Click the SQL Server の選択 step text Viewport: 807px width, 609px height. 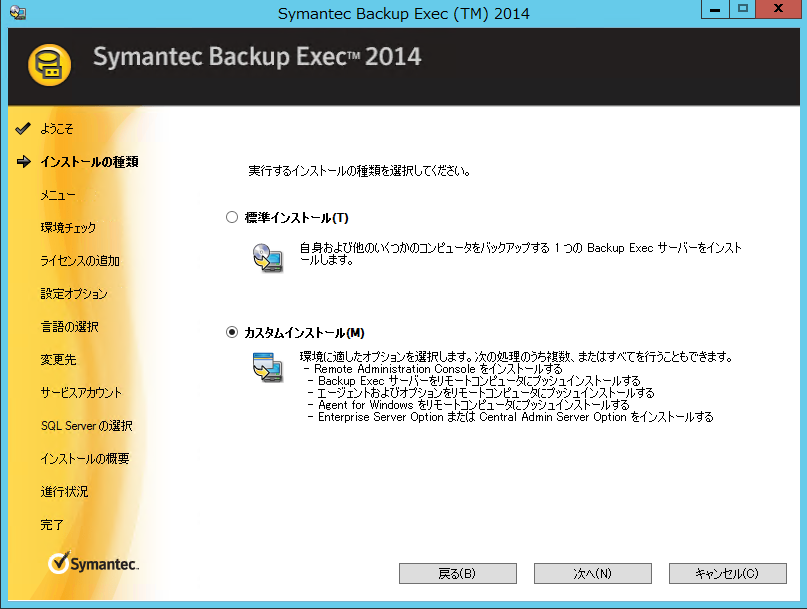86,426
